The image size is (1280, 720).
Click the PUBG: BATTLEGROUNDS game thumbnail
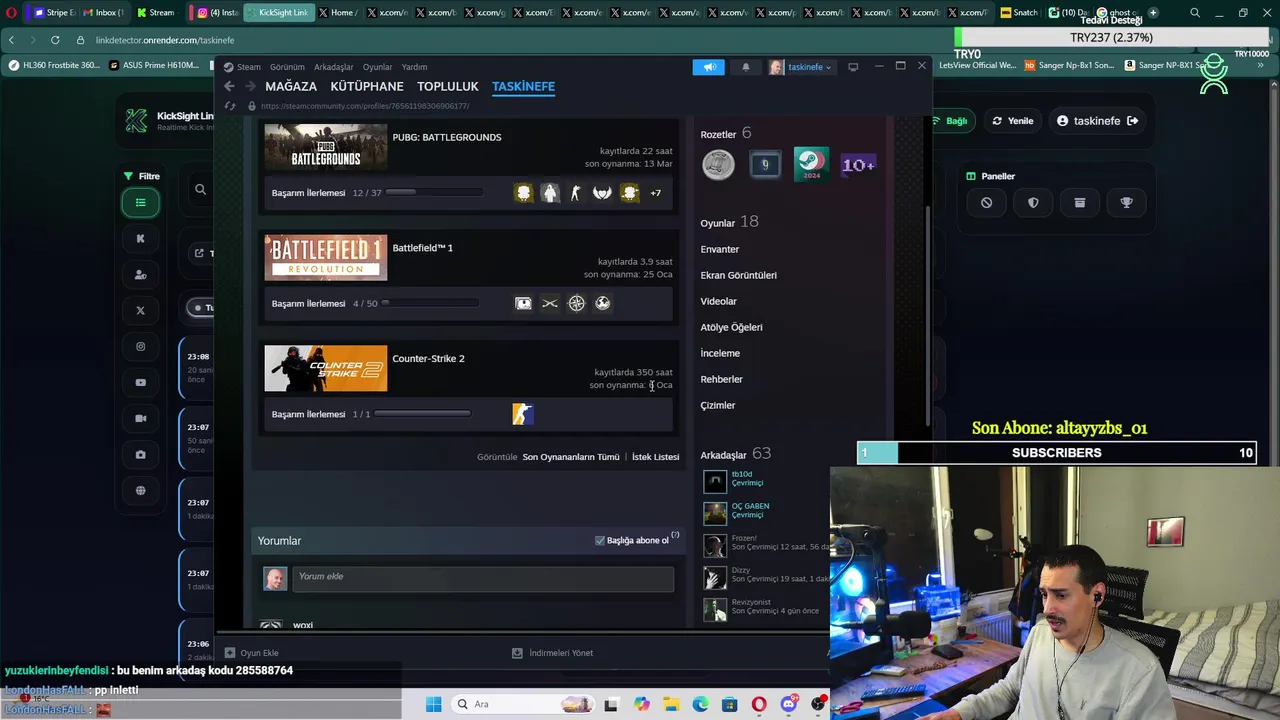coord(325,147)
